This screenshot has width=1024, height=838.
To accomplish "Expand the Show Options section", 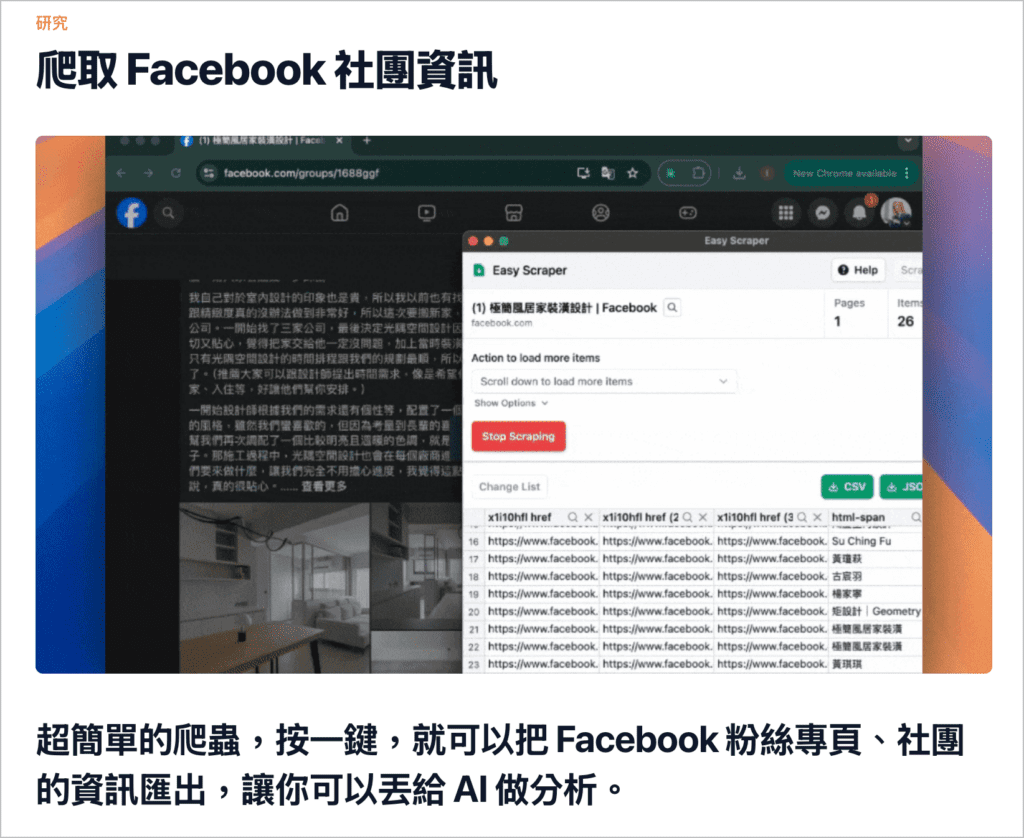I will [x=511, y=403].
